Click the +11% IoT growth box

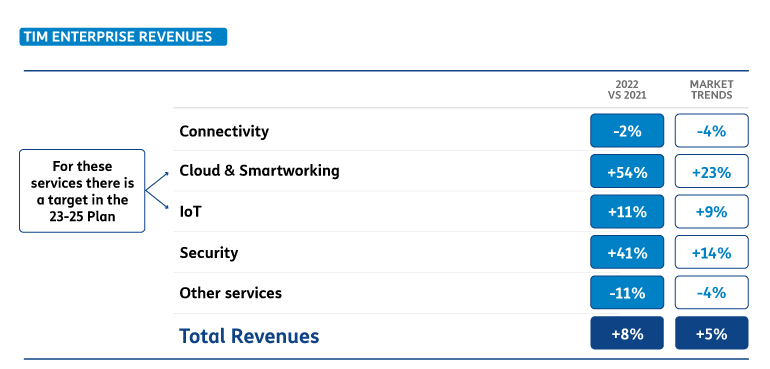[627, 212]
